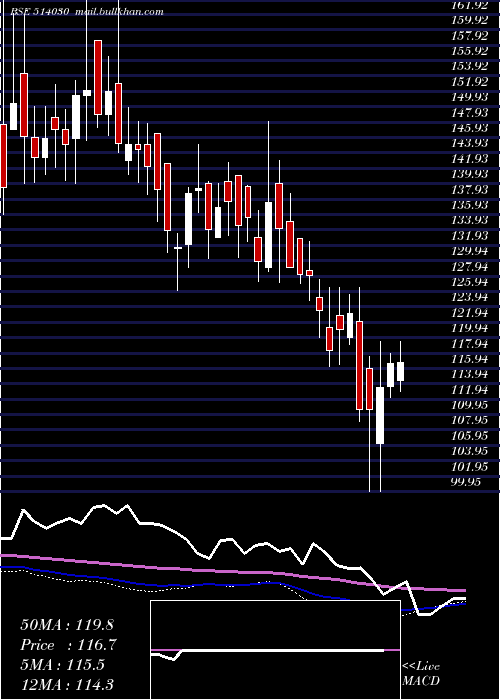Click the 109.95 price axis label
Screen dimensions: 500x700
click(x=469, y=405)
